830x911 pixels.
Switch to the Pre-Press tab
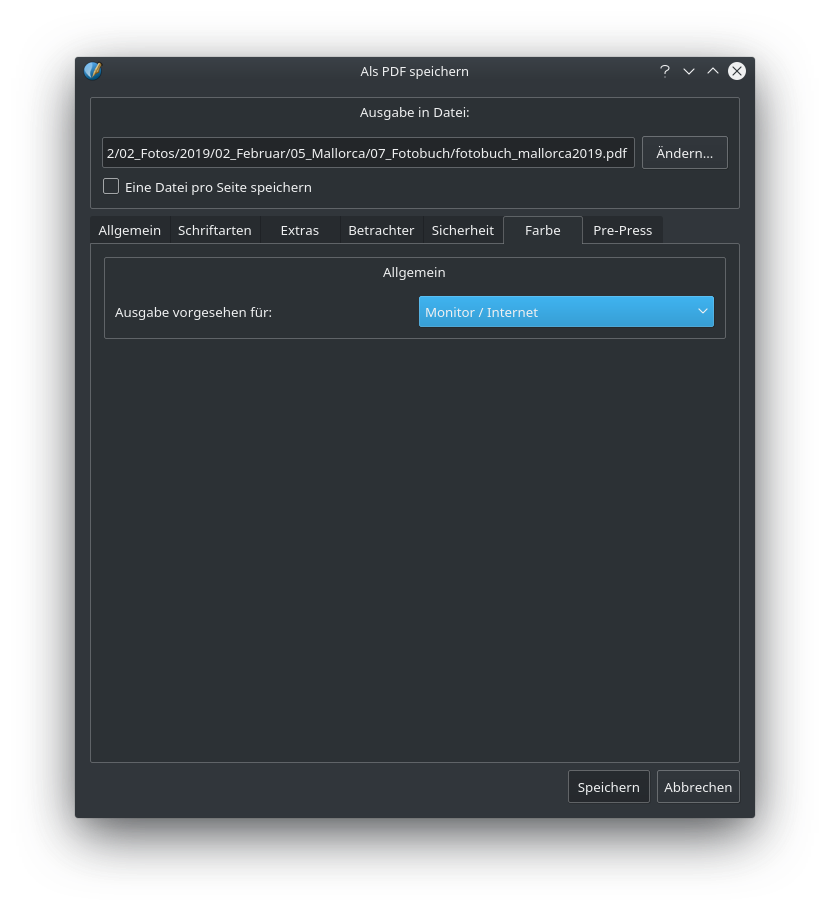(622, 230)
